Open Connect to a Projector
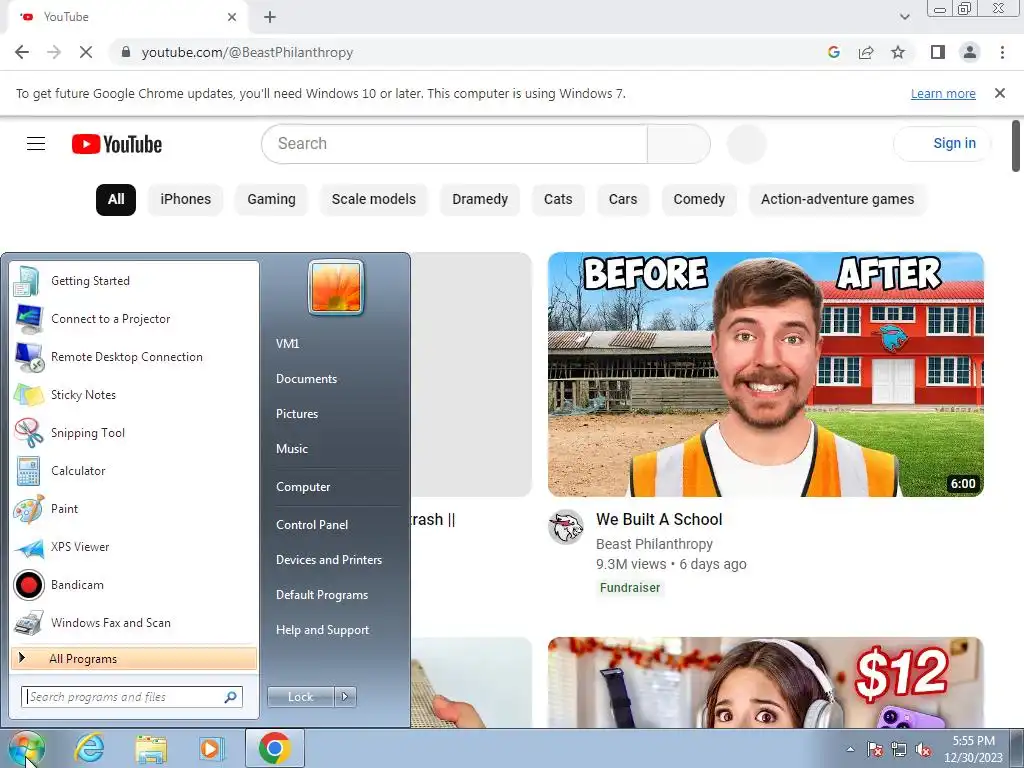Viewport: 1024px width, 768px height. 134,319
